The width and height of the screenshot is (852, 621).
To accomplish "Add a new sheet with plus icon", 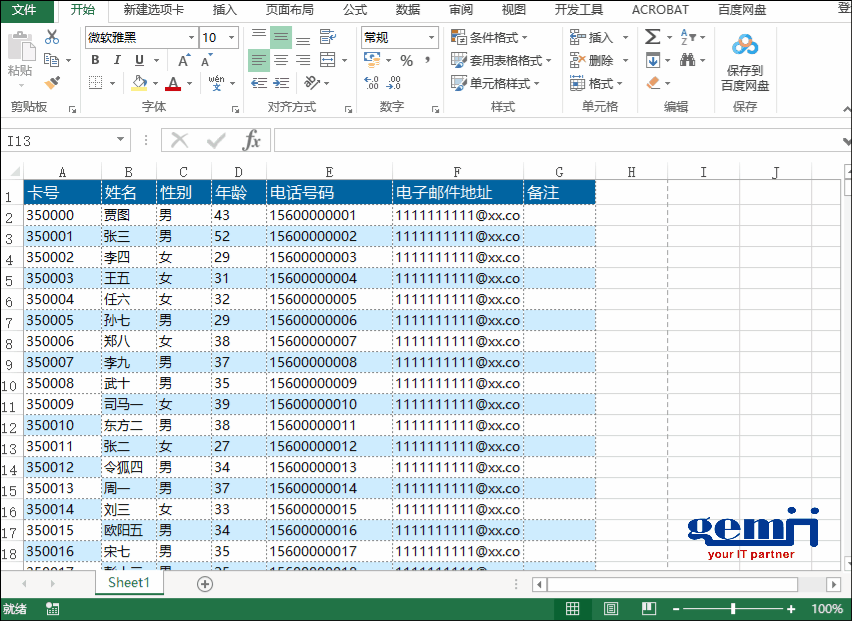I will pyautogui.click(x=205, y=583).
